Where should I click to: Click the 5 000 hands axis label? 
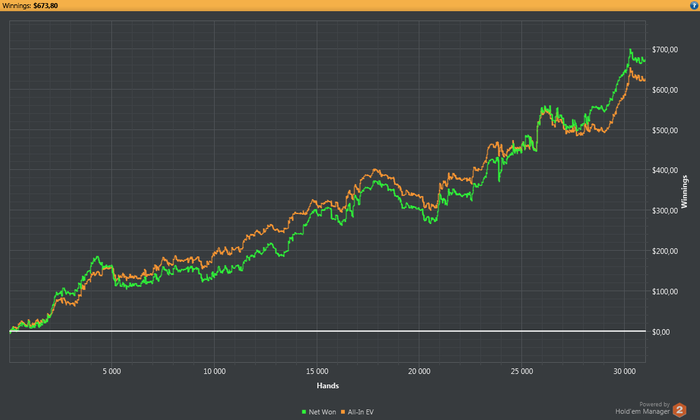pos(112,371)
